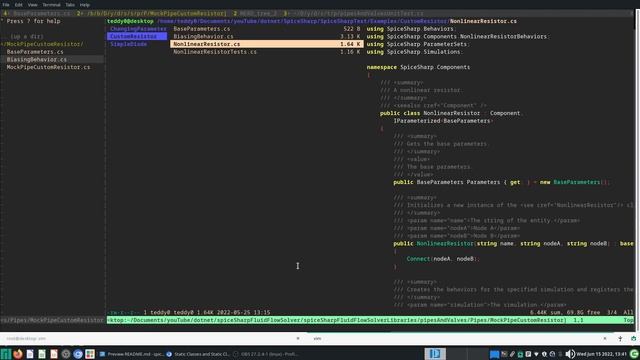Close the vim bottom terminal tab
Viewport: 640px width, 360px height.
click(x=605, y=339)
